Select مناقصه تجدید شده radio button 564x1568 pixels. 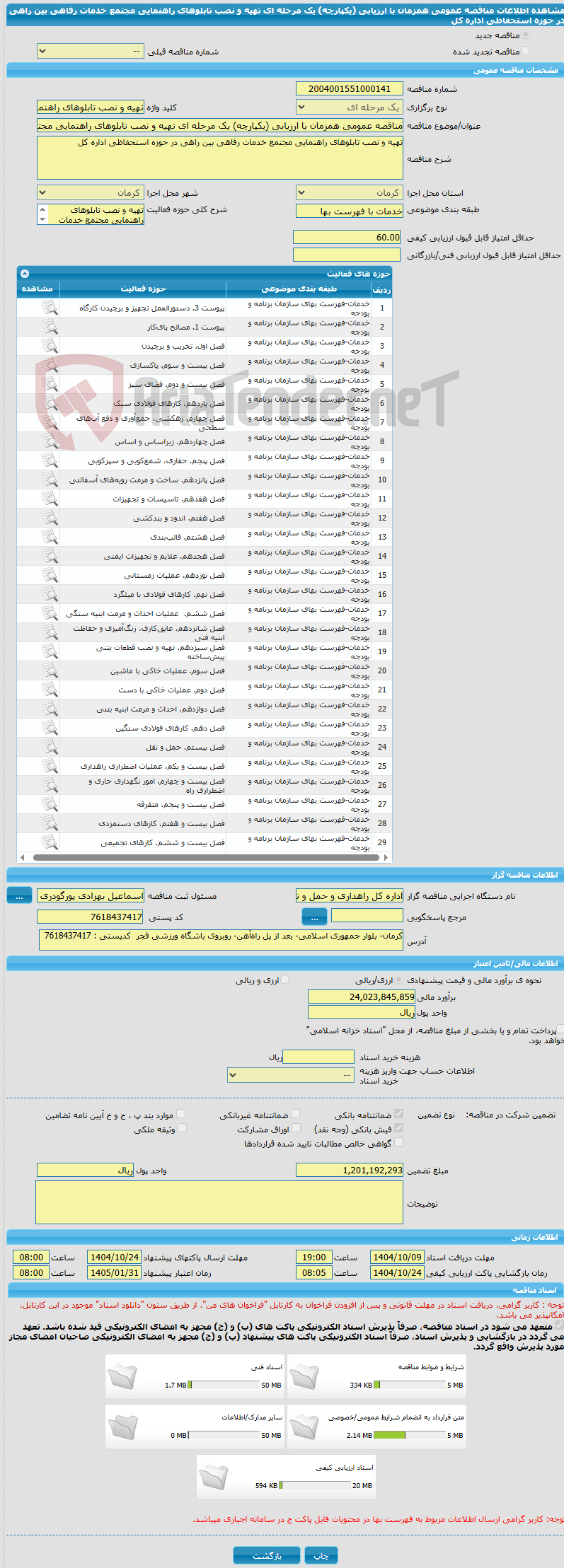526,51
